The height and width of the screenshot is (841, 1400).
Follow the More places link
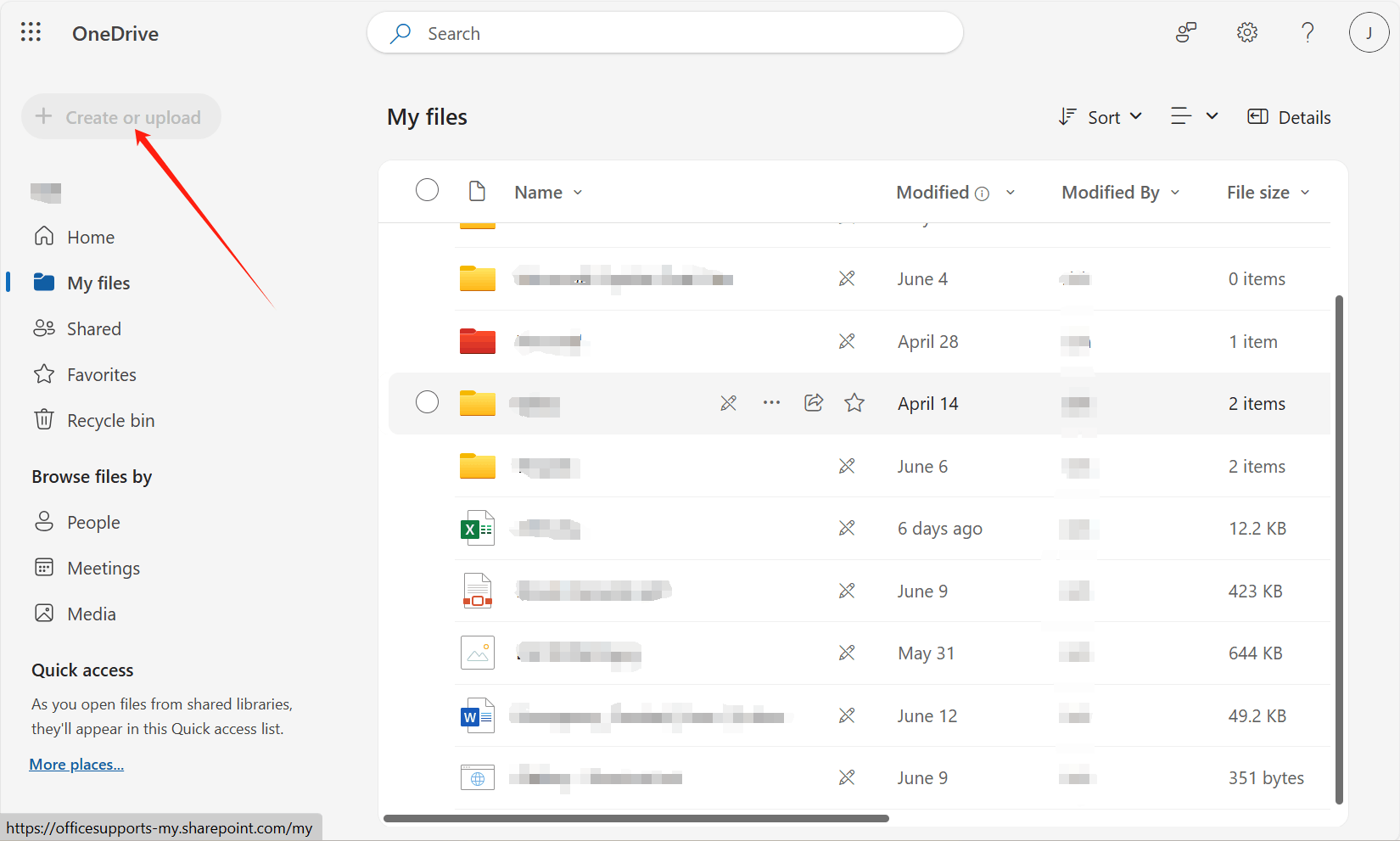coord(76,765)
